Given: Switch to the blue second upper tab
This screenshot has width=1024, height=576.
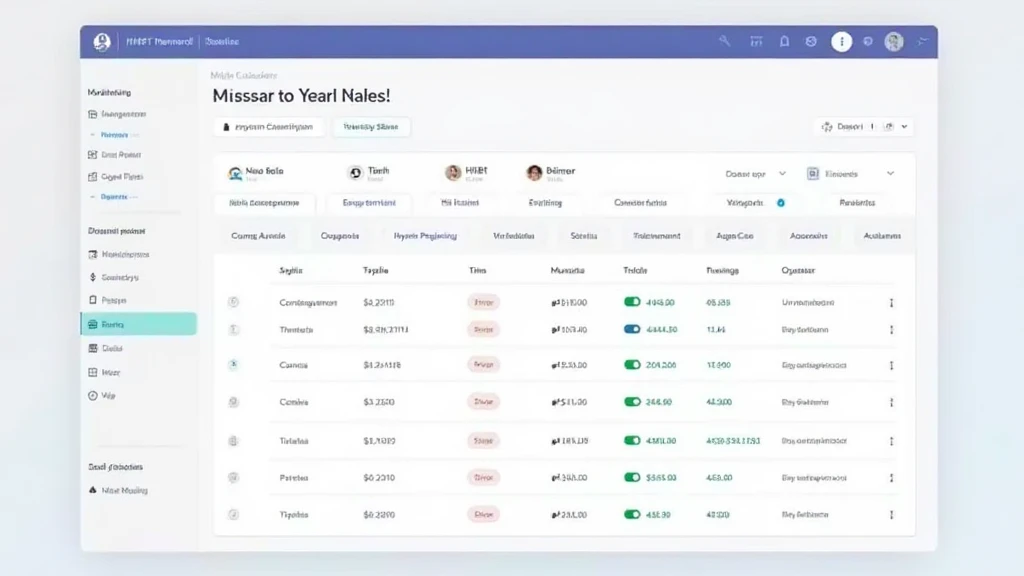Looking at the screenshot, I should coord(369,203).
